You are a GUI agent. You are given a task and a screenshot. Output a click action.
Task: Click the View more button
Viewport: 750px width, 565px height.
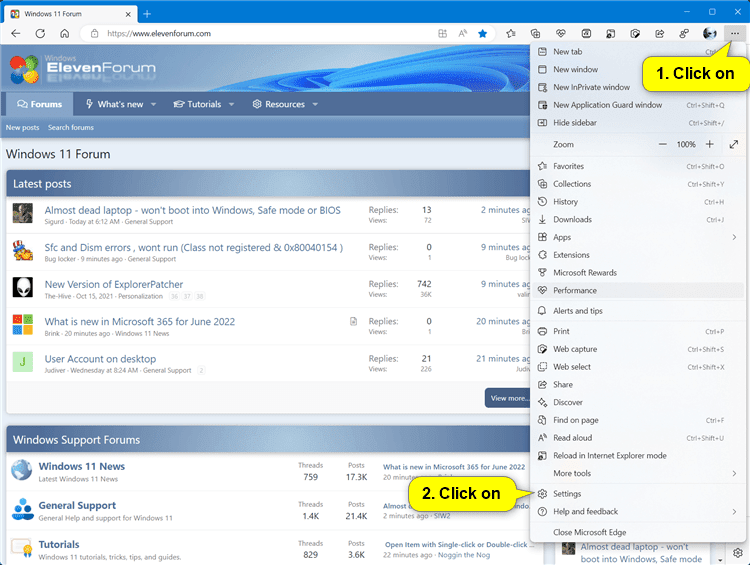pyautogui.click(x=508, y=398)
